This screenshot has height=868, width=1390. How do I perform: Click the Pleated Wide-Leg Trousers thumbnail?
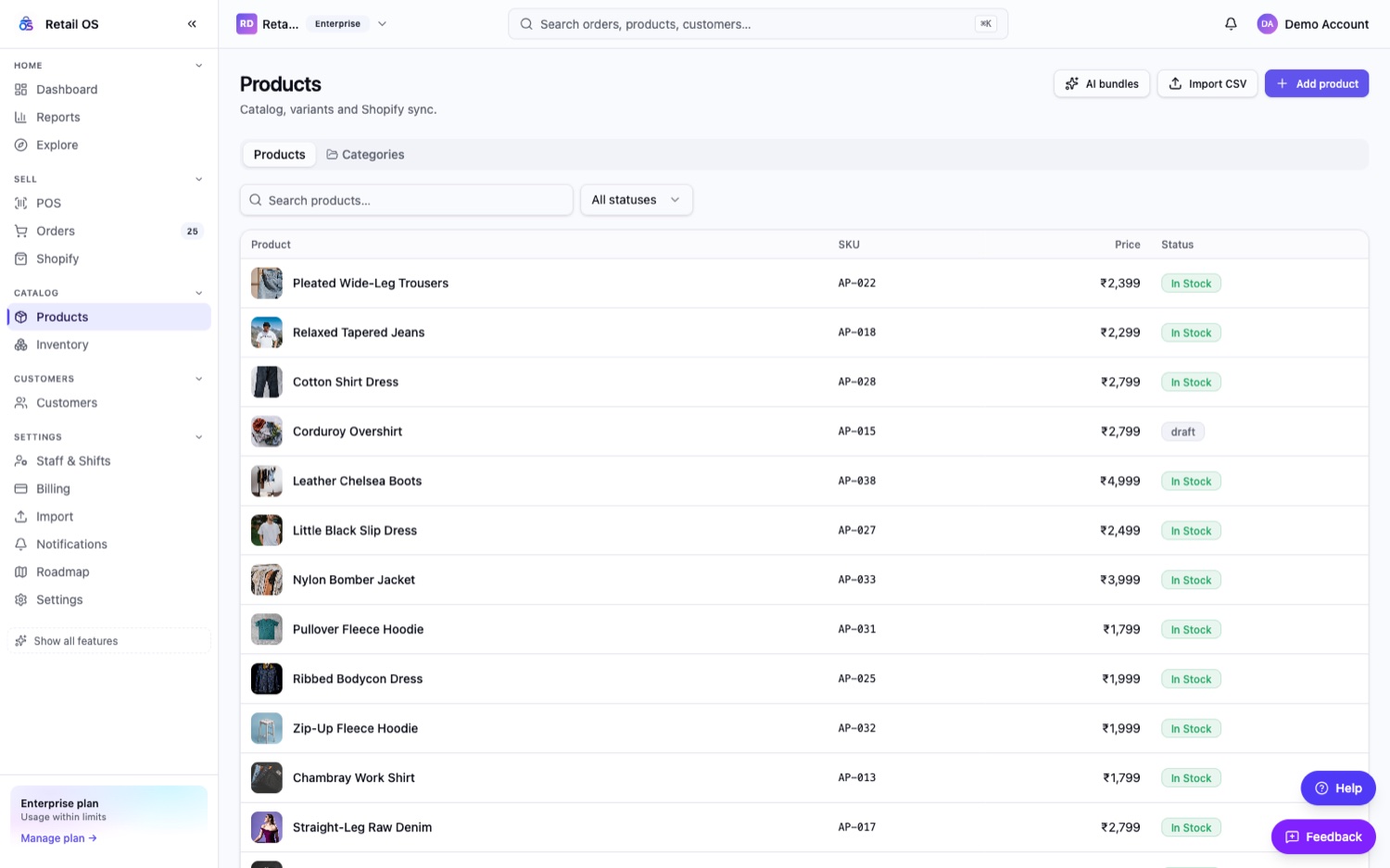point(267,283)
